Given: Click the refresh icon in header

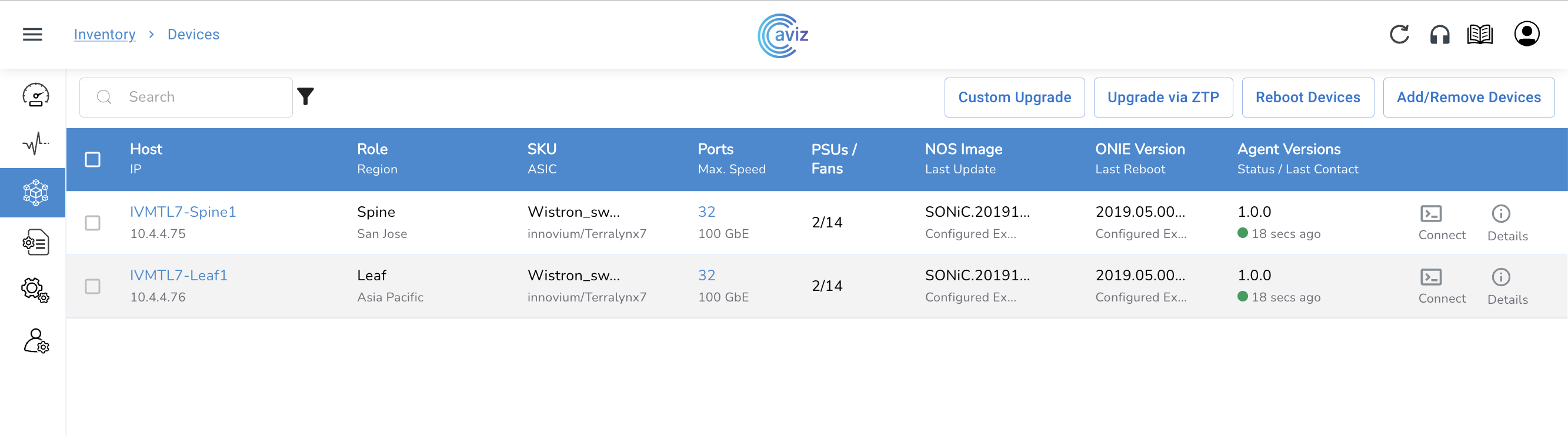Looking at the screenshot, I should click(1399, 35).
